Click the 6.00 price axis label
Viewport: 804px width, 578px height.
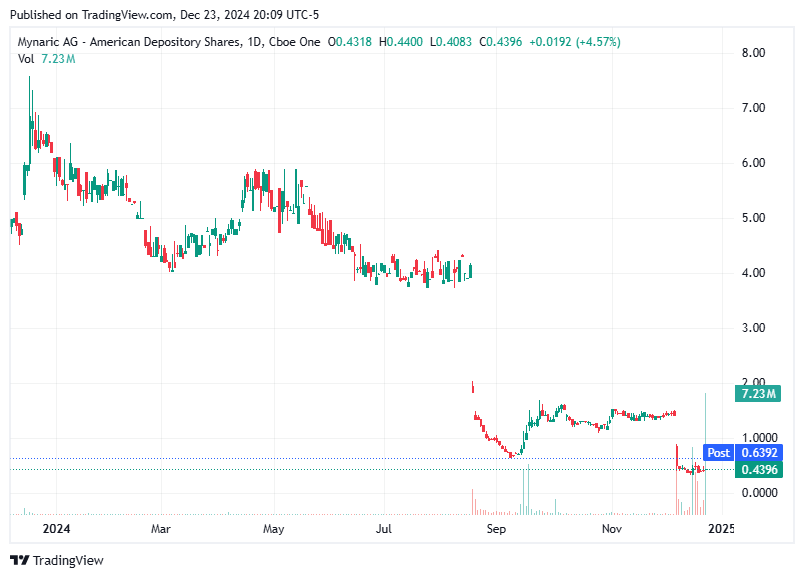coord(753,163)
